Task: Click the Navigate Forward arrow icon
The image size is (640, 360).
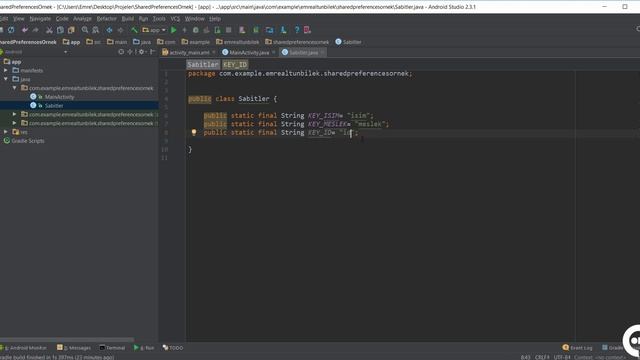Action: pyautogui.click(x=120, y=30)
